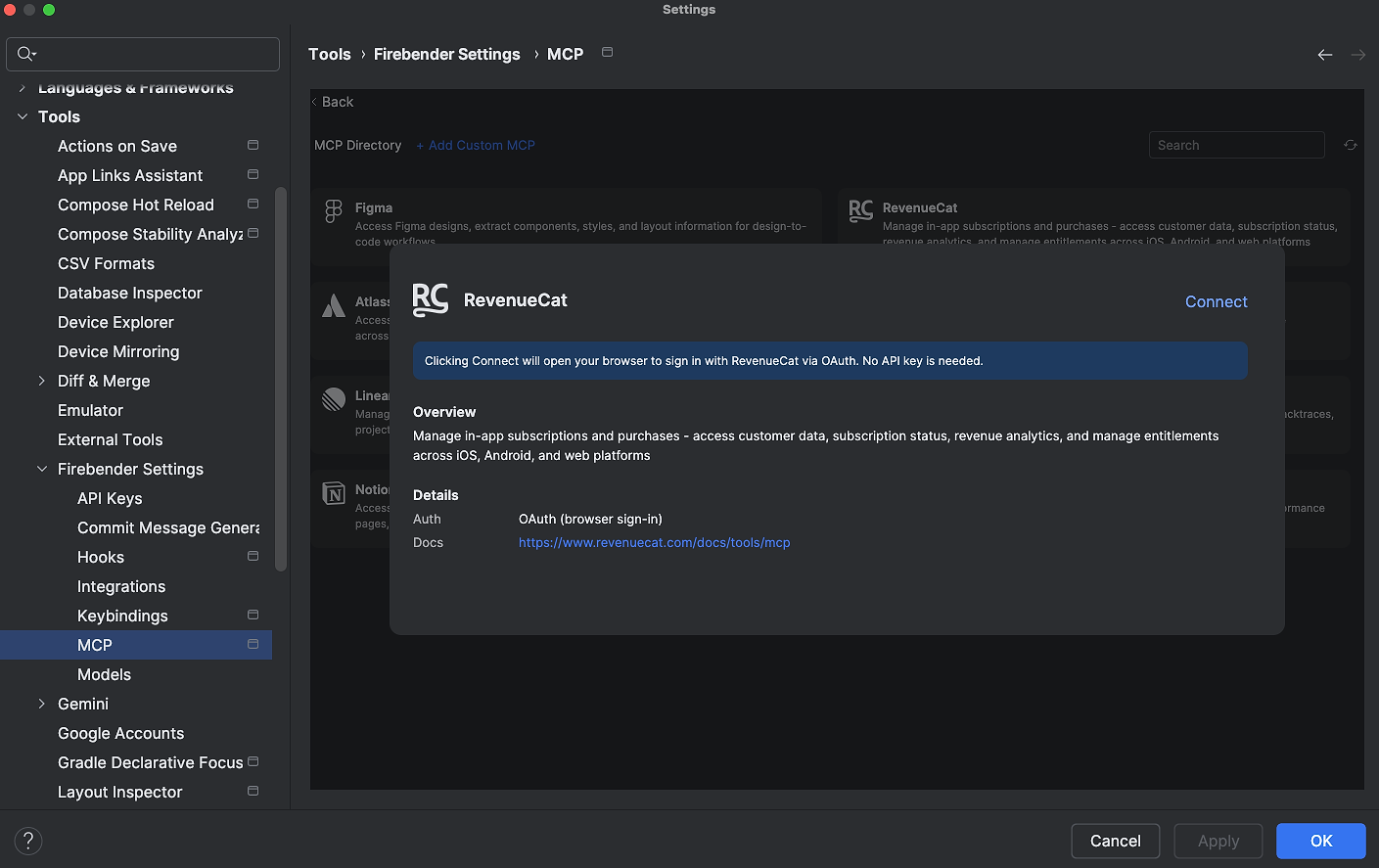This screenshot has height=868, width=1379.
Task: Click the magnifier icon in settings search
Action: click(x=26, y=54)
